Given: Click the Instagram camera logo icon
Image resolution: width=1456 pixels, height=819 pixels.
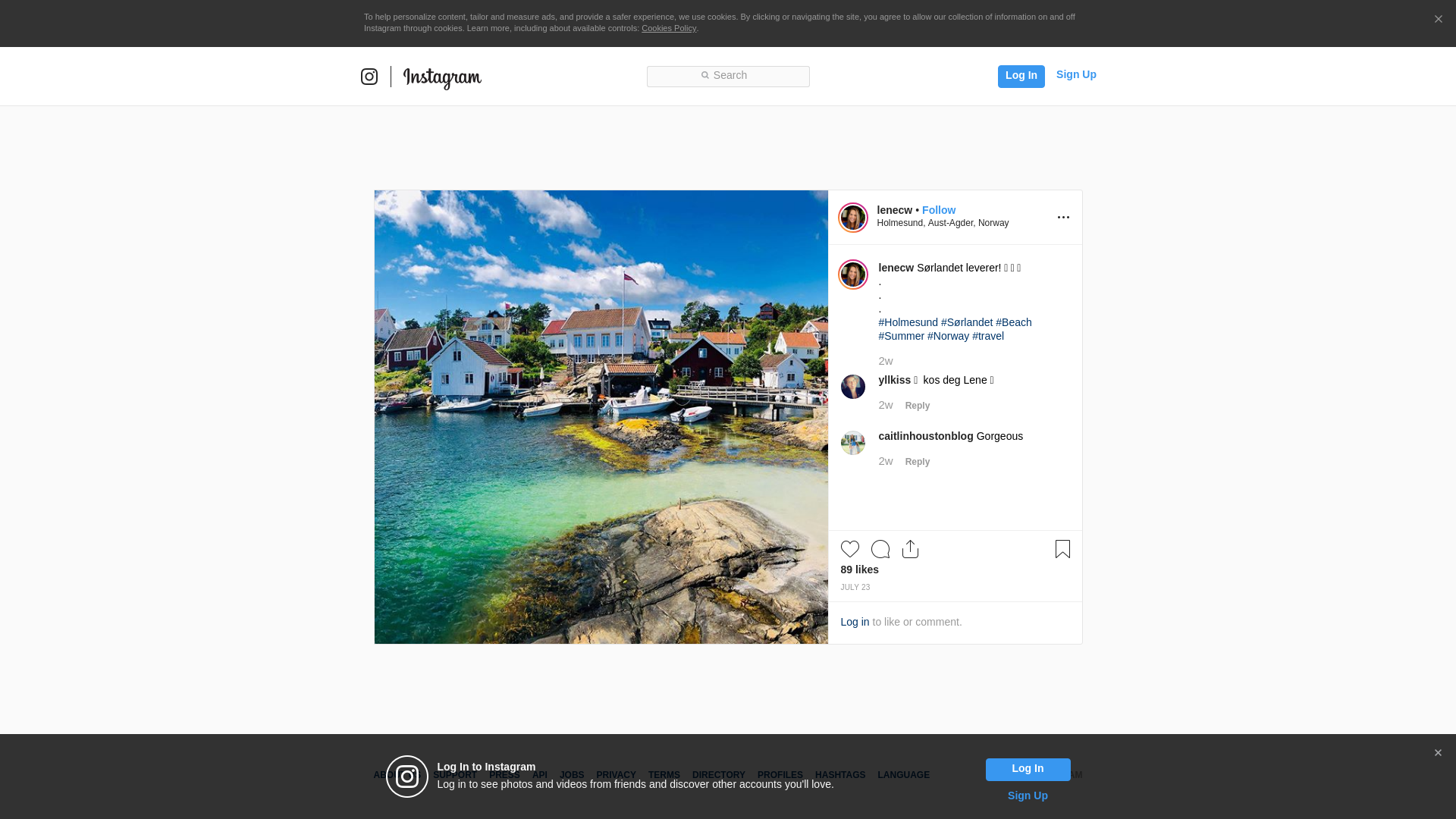Looking at the screenshot, I should pos(369,77).
